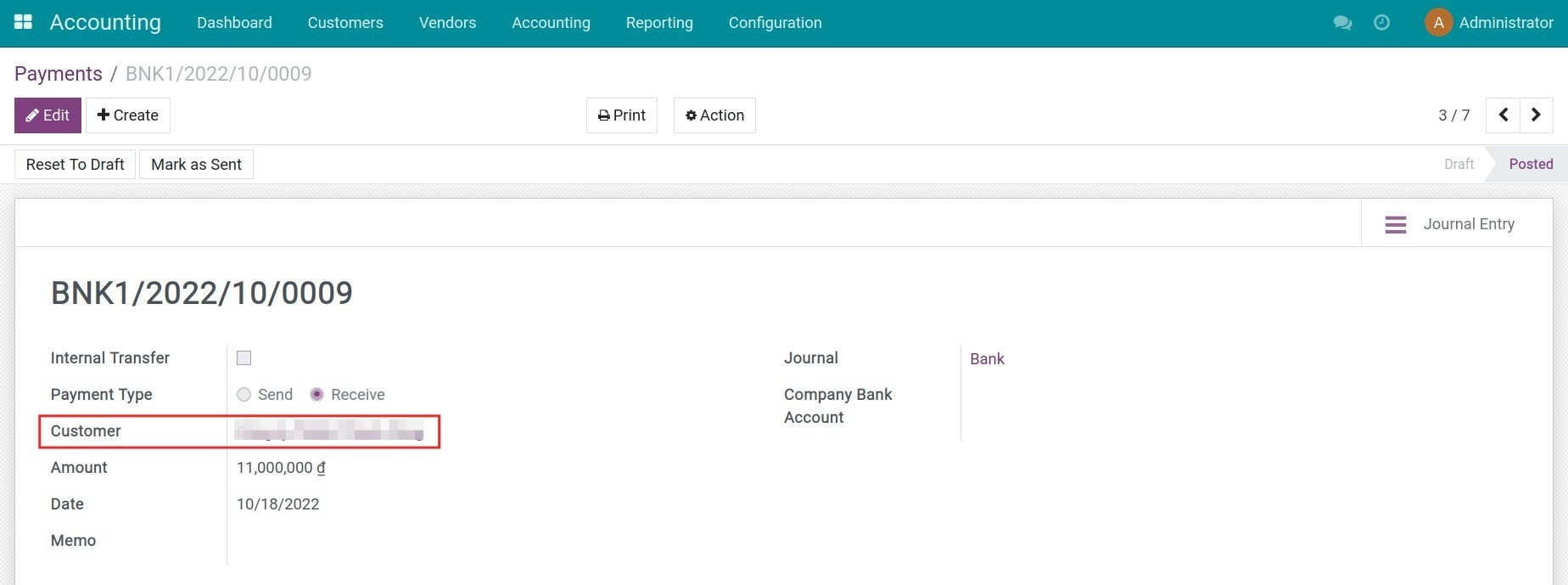Click the date 10/18/2022 value

[278, 504]
